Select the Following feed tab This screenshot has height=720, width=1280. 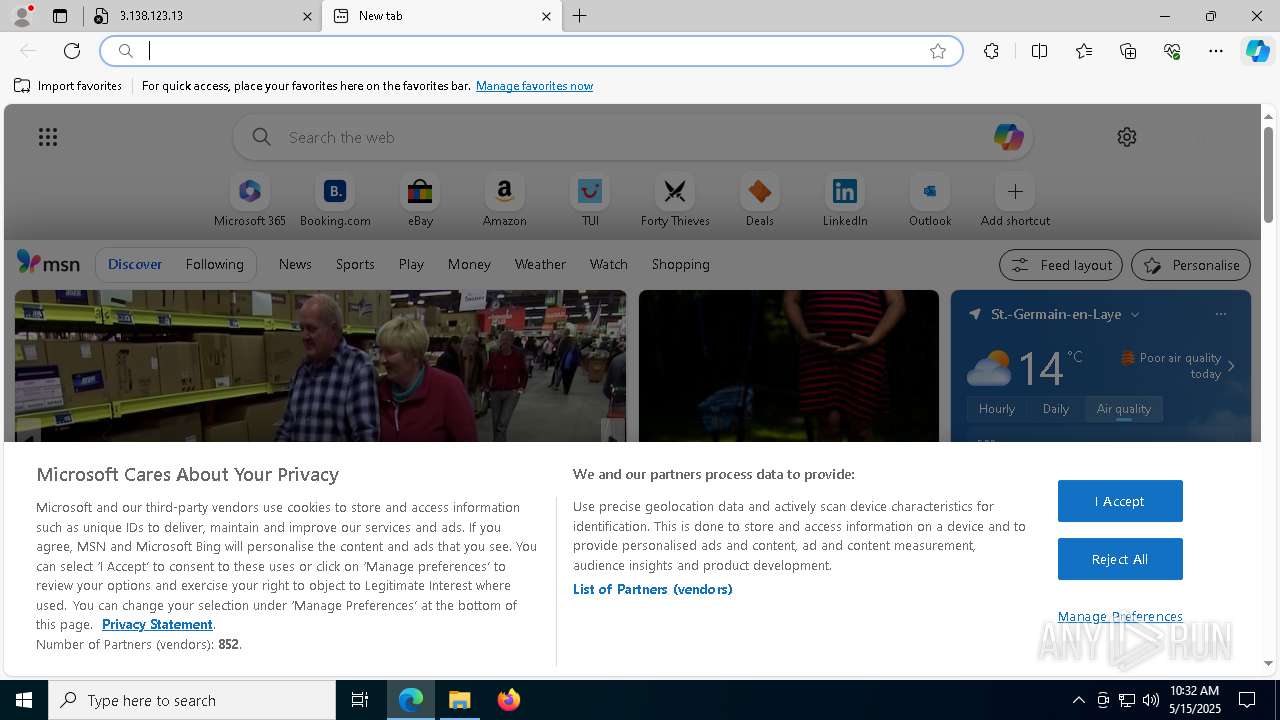coord(214,264)
